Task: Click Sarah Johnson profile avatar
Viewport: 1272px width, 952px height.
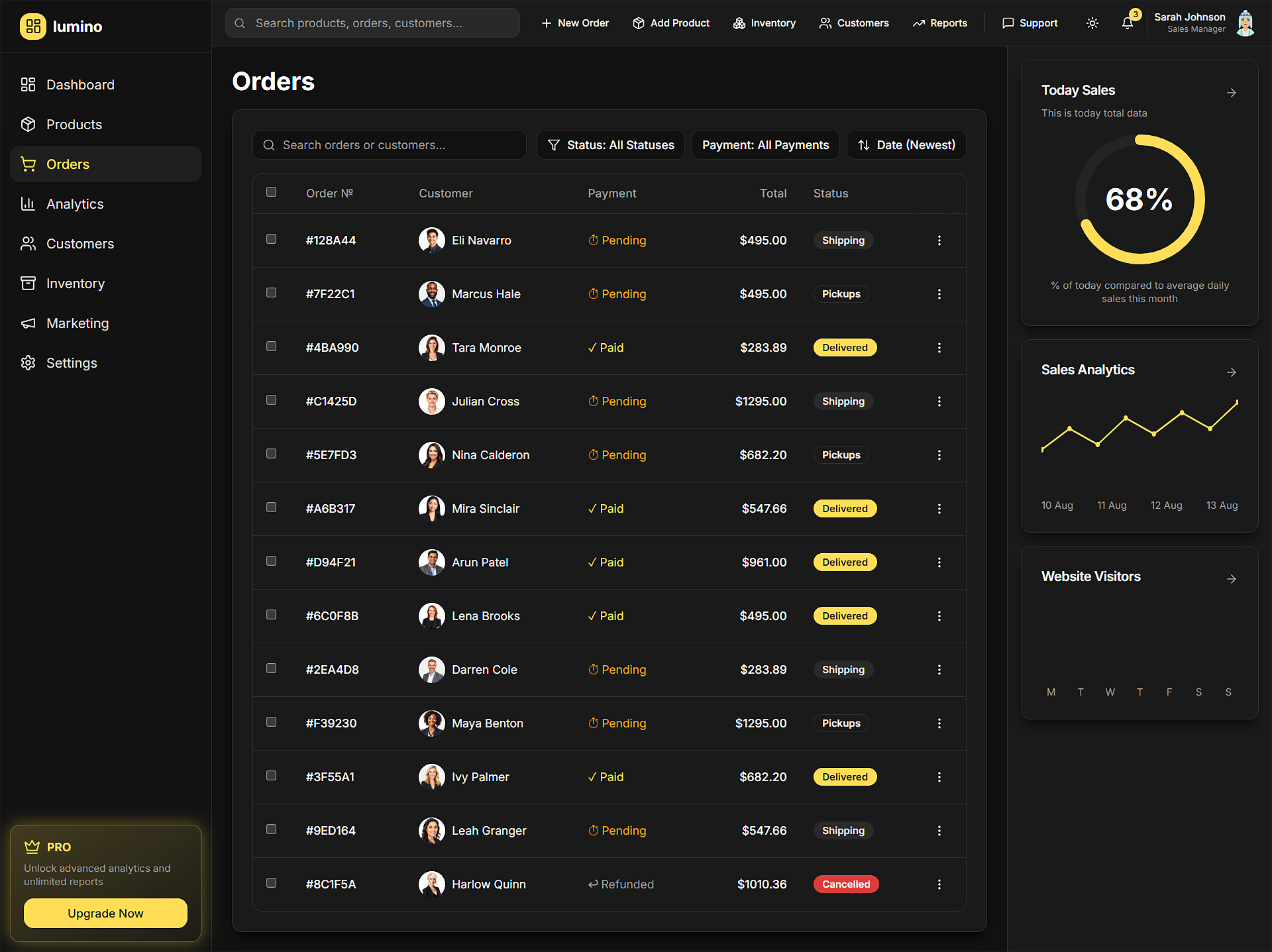Action: click(x=1245, y=23)
